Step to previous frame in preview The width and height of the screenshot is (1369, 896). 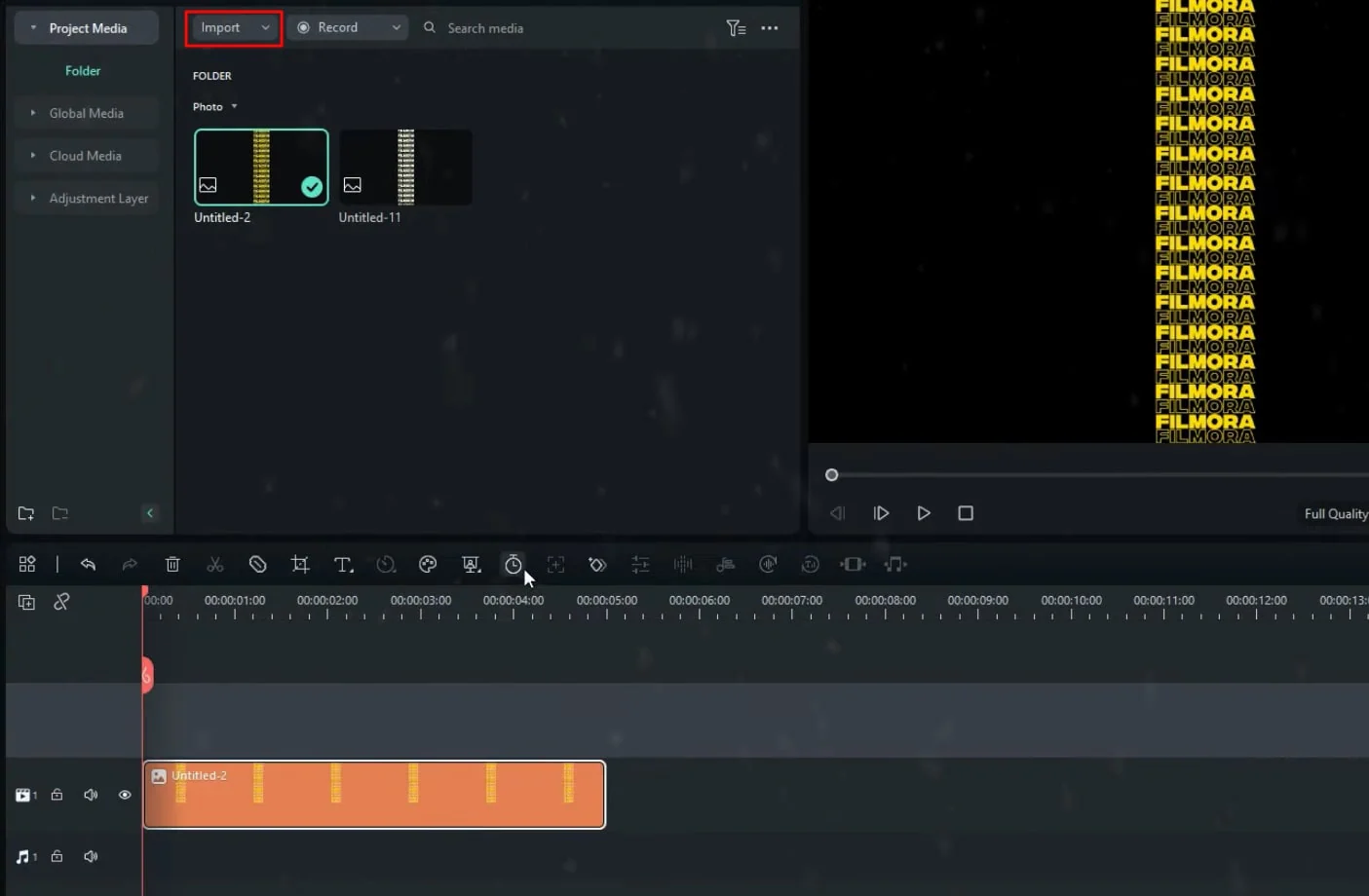click(x=837, y=513)
